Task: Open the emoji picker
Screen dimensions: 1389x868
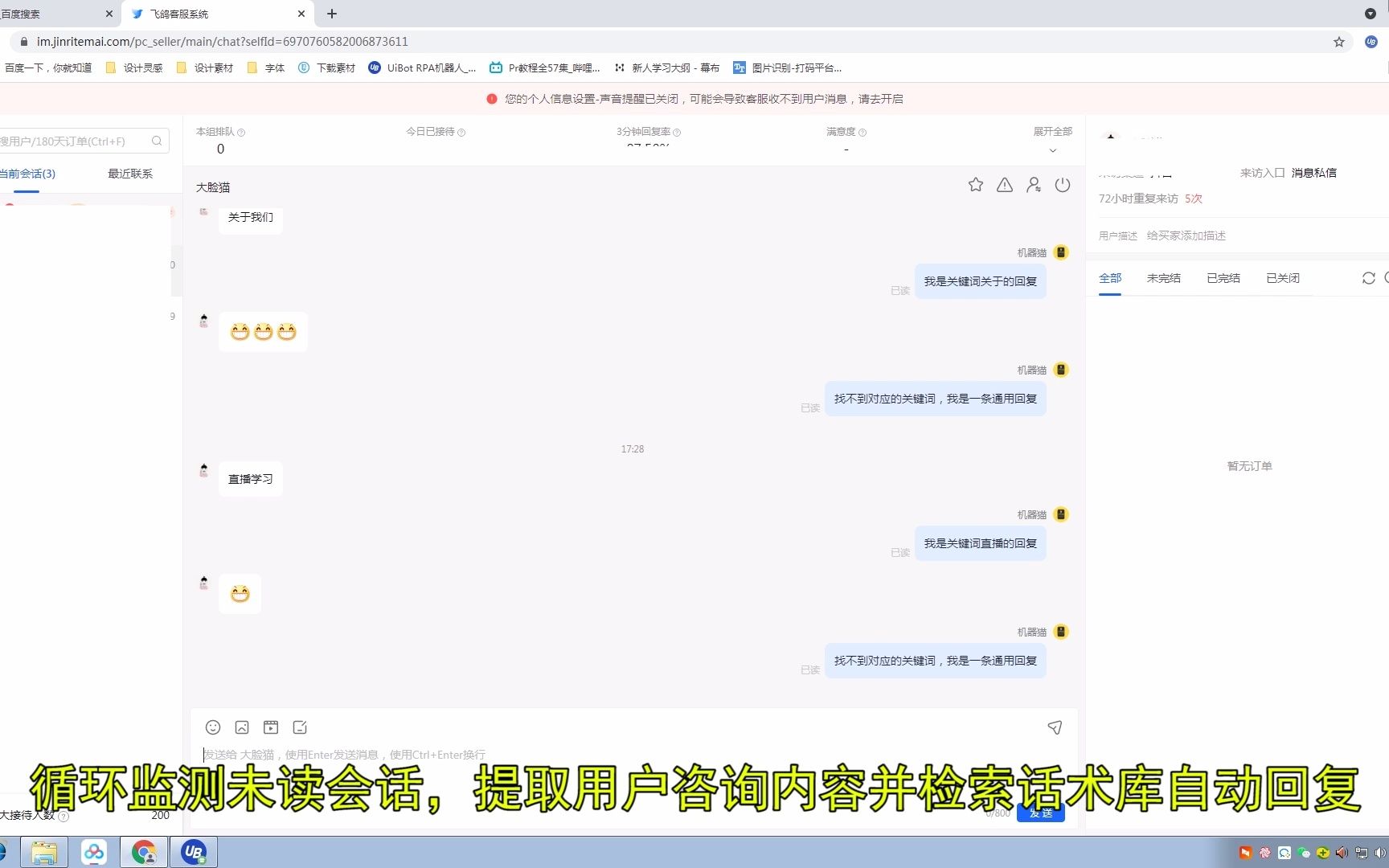Action: pos(213,727)
